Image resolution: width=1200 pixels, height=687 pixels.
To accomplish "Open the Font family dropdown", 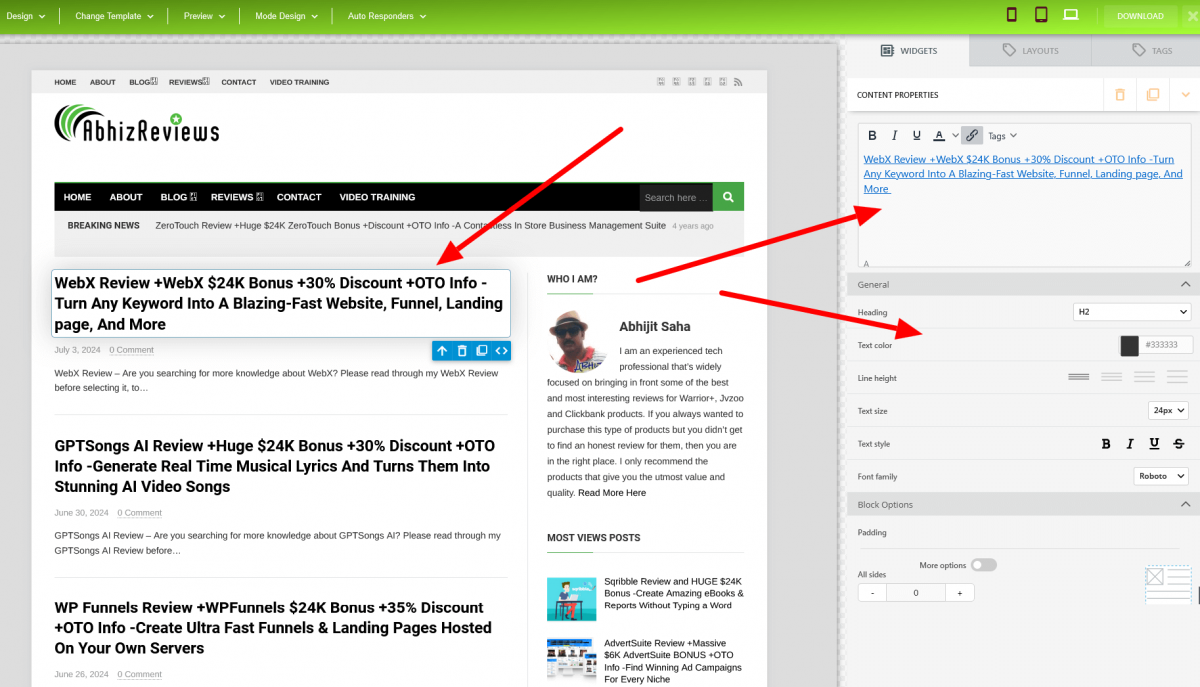I will tap(1161, 476).
